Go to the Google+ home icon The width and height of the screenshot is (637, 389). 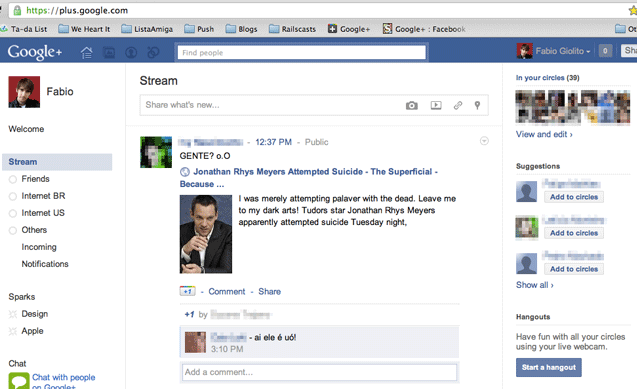click(87, 52)
